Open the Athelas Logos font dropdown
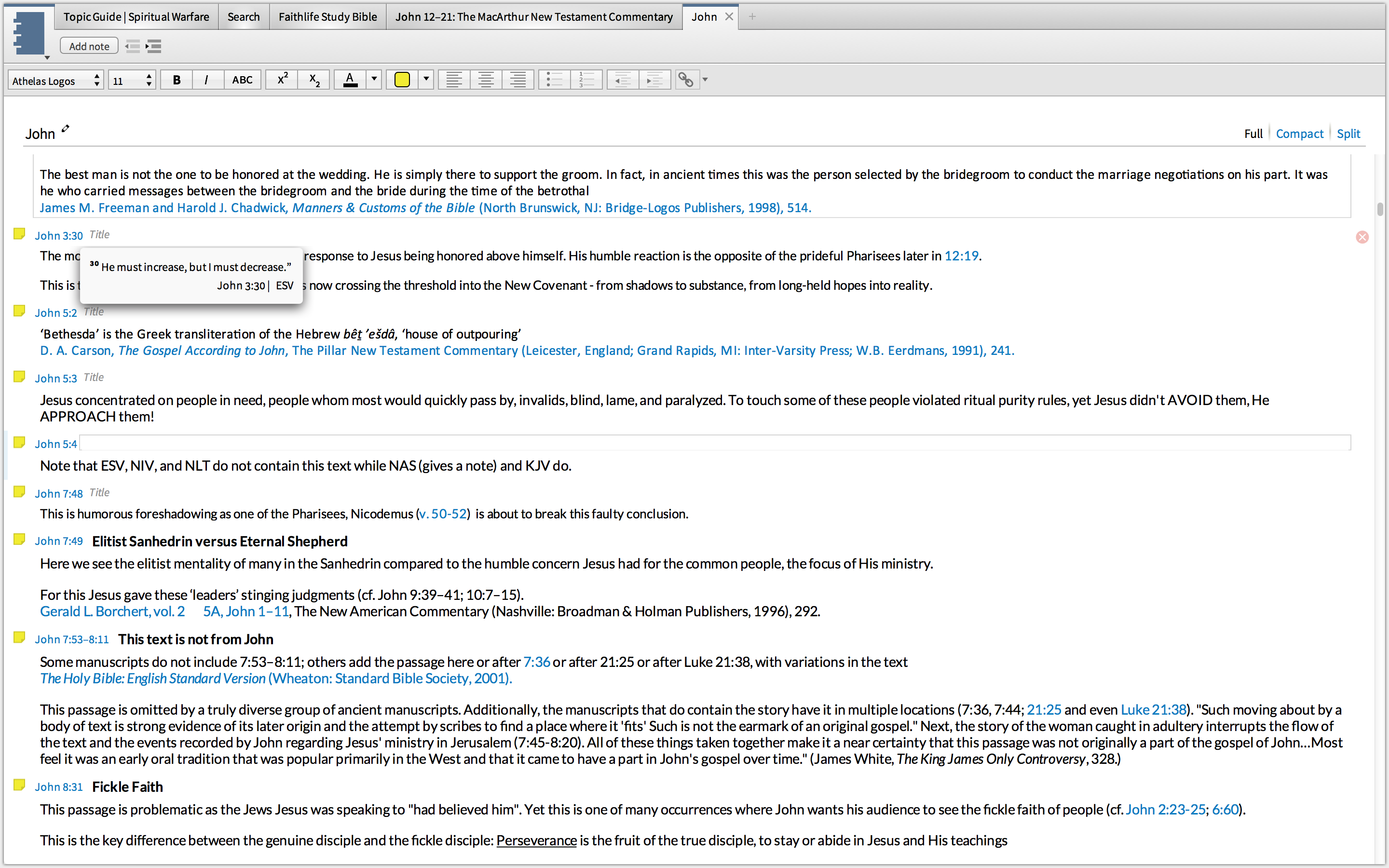1389x868 pixels. click(55, 81)
